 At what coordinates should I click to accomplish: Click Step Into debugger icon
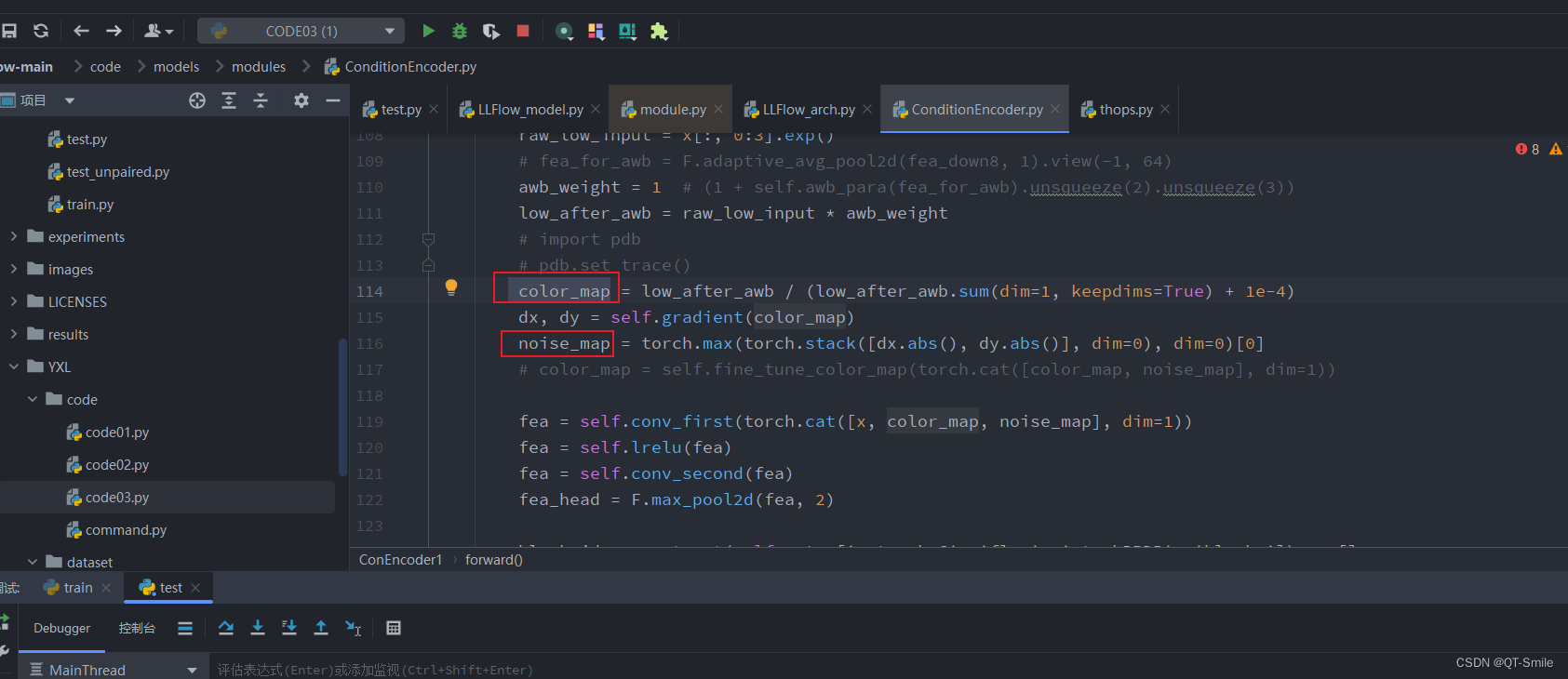[x=258, y=628]
